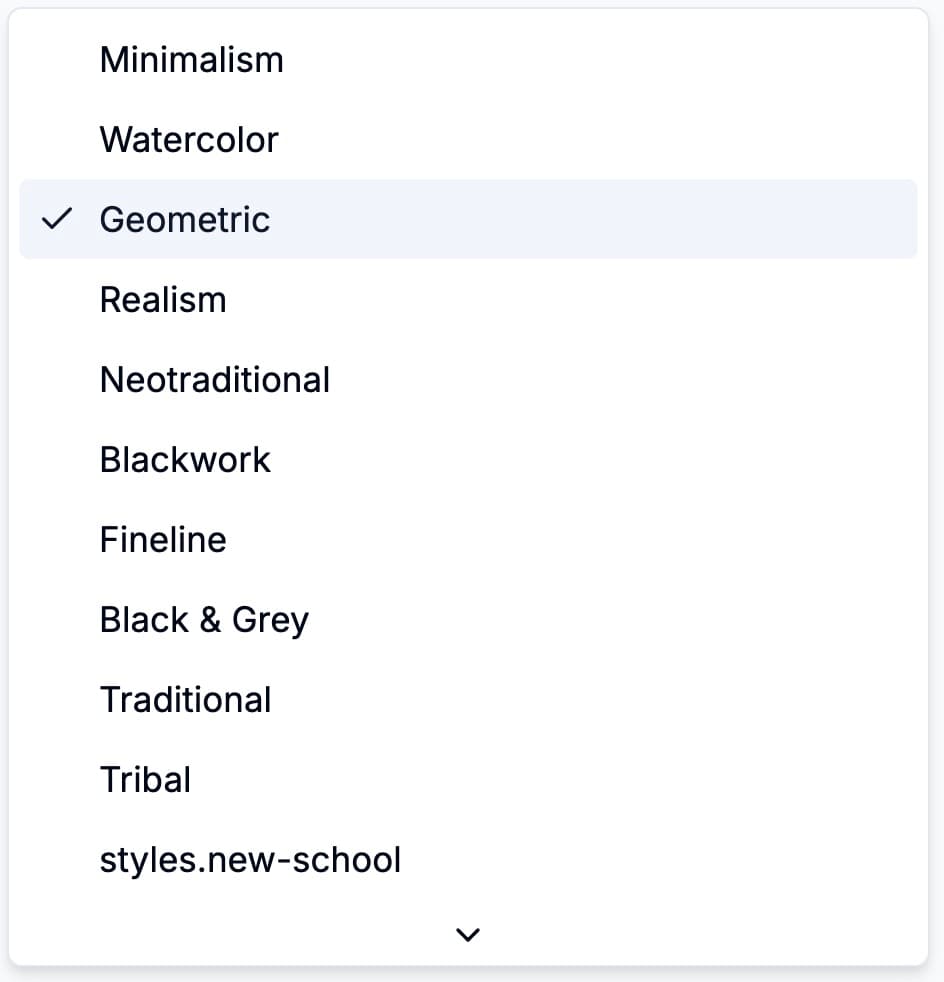Choose the Neotraditional style
The image size is (944, 982).
215,380
